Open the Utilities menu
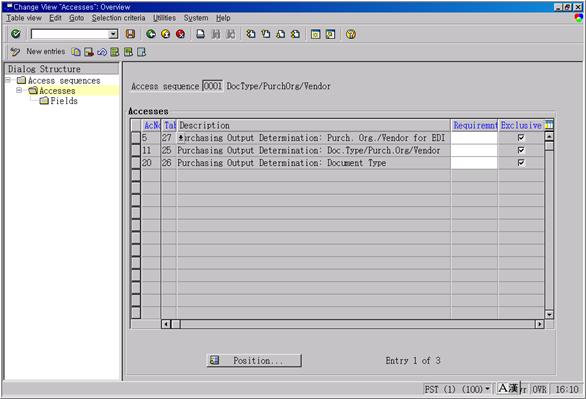Screen dimensions: 586x399 tap(164, 18)
